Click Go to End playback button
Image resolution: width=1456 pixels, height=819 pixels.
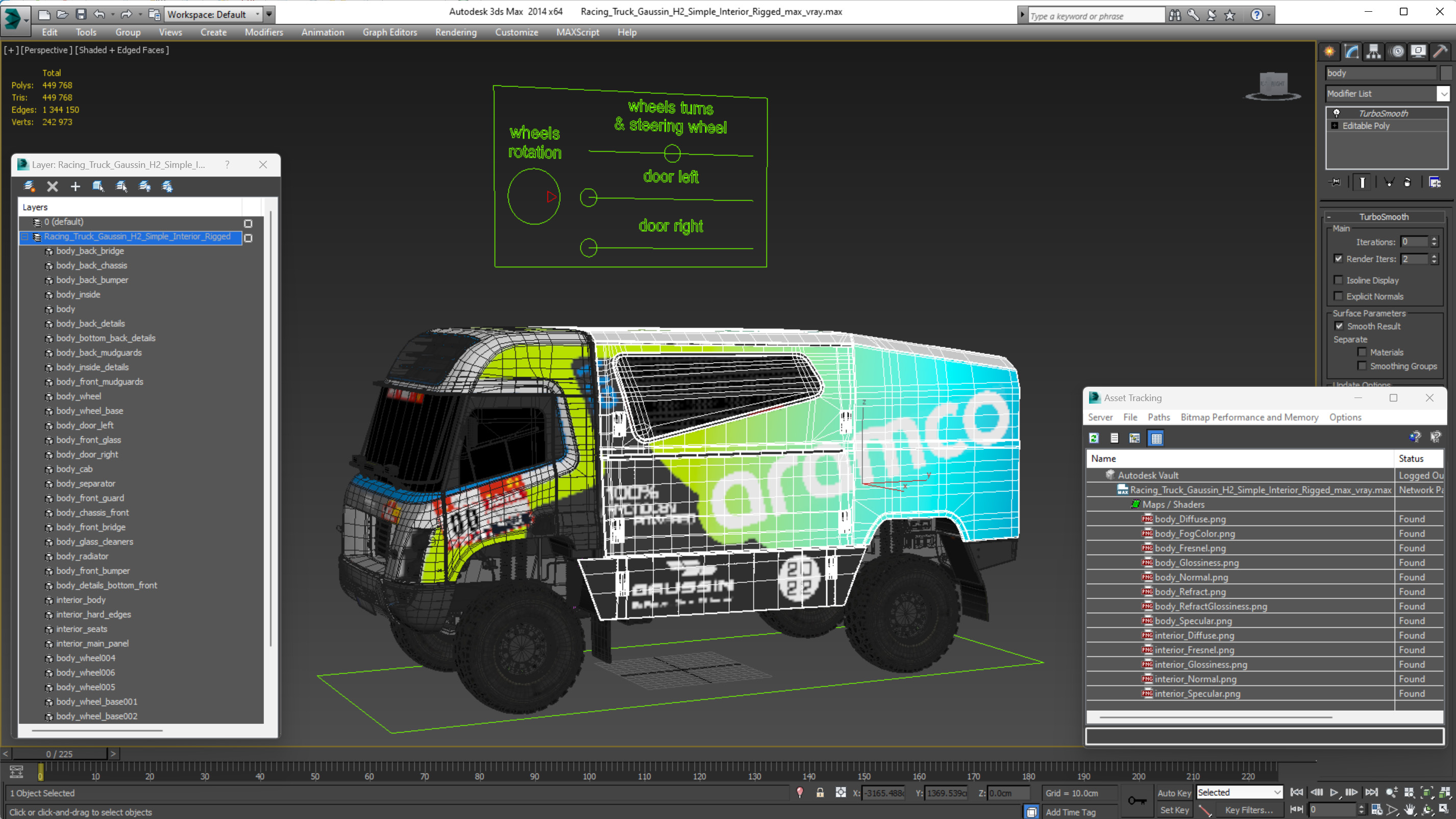tap(1372, 792)
